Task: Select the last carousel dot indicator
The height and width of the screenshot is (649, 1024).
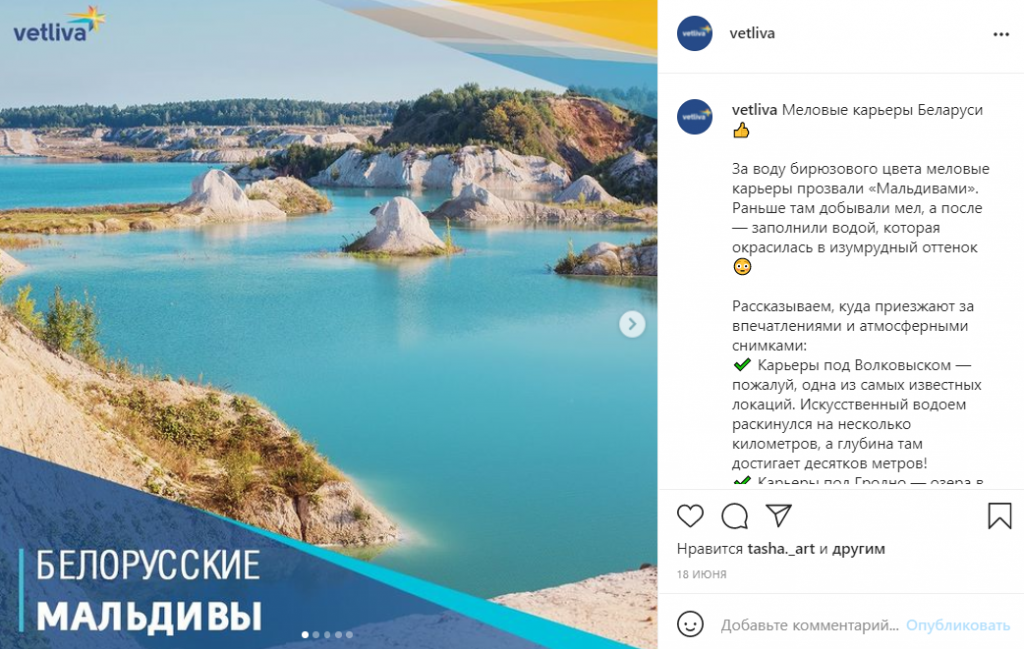Action: 349,635
